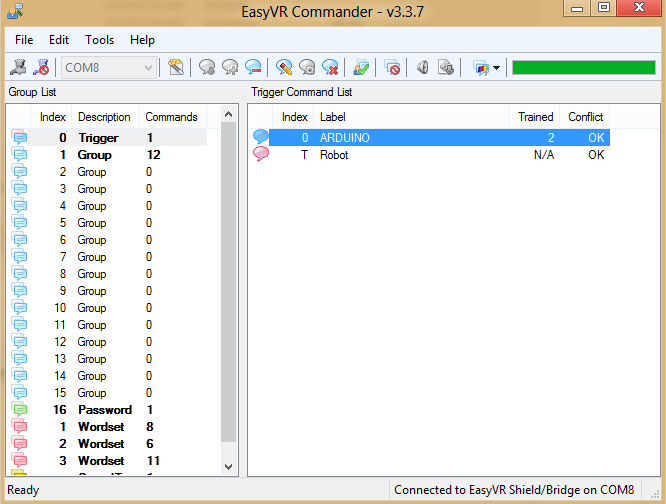The image size is (666, 504).
Task: Click the EasyVR Commander title bar app icon
Action: (x=16, y=11)
